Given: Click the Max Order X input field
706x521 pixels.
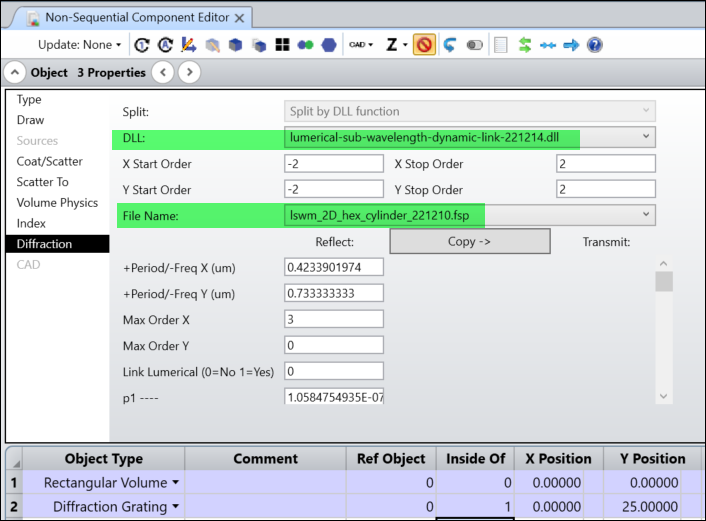Looking at the screenshot, I should point(334,319).
